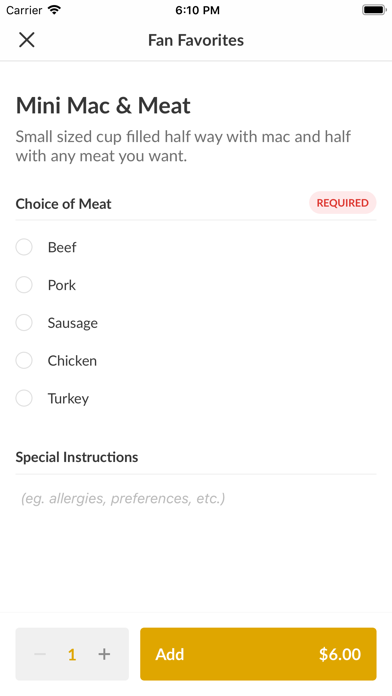Tap the Choice of Meat heading
392x696 pixels.
coord(63,204)
